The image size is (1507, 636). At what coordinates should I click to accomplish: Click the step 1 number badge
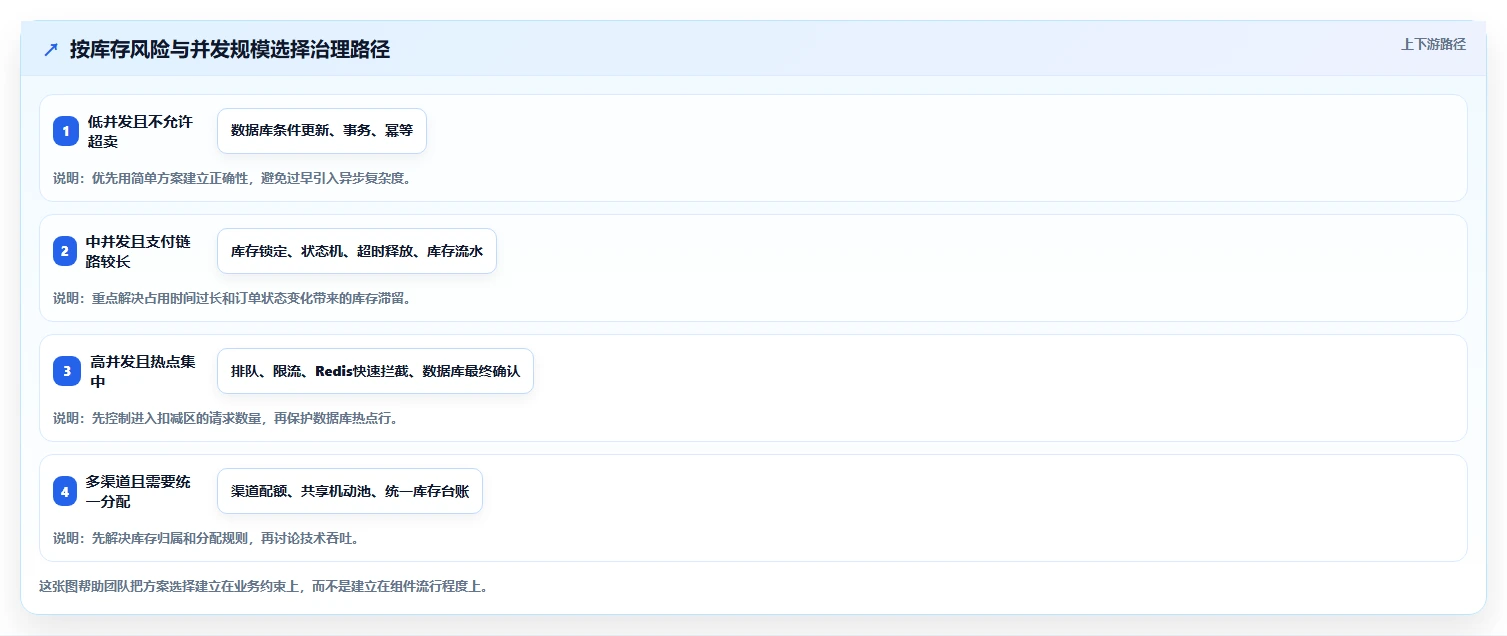click(x=66, y=131)
